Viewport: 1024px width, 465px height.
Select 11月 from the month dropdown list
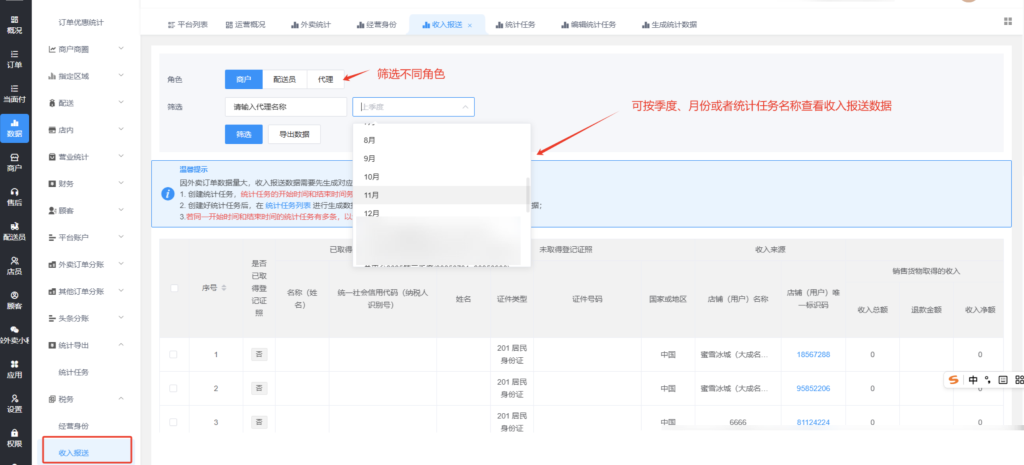(371, 195)
